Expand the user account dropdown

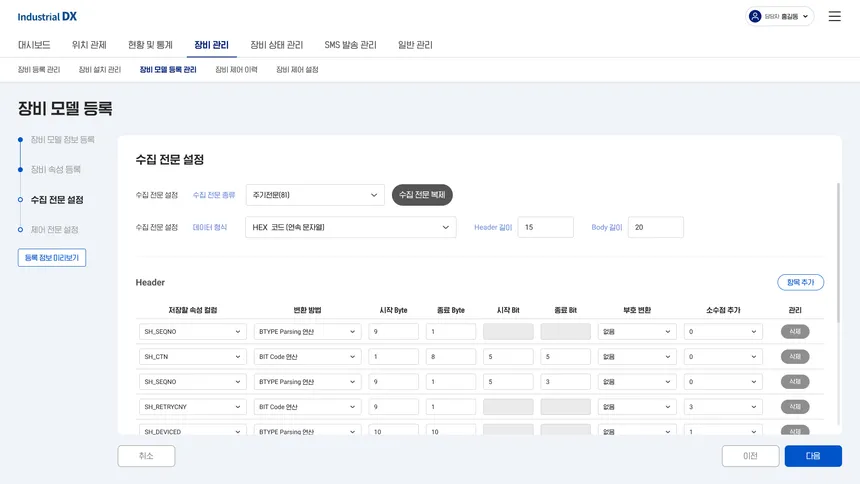click(779, 16)
